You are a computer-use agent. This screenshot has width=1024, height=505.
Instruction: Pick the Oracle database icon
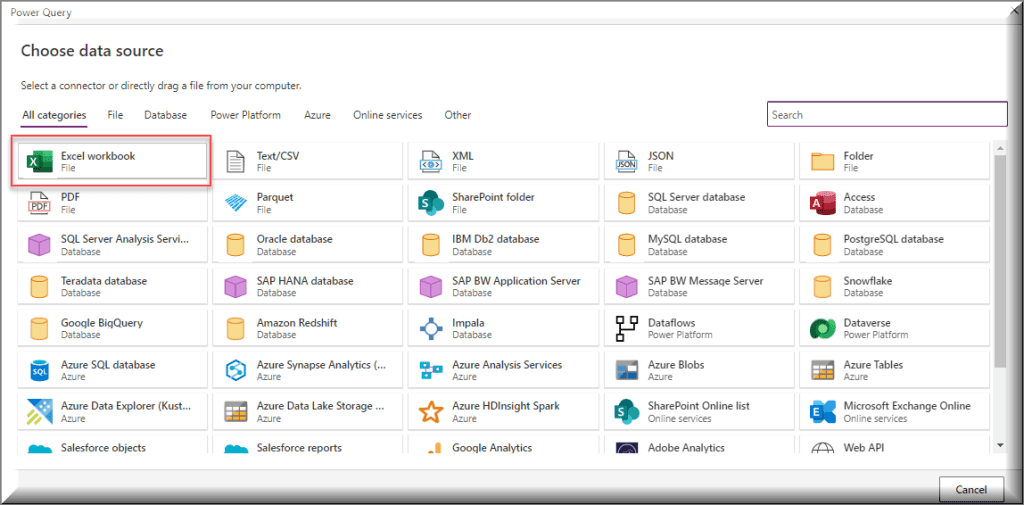tap(235, 245)
